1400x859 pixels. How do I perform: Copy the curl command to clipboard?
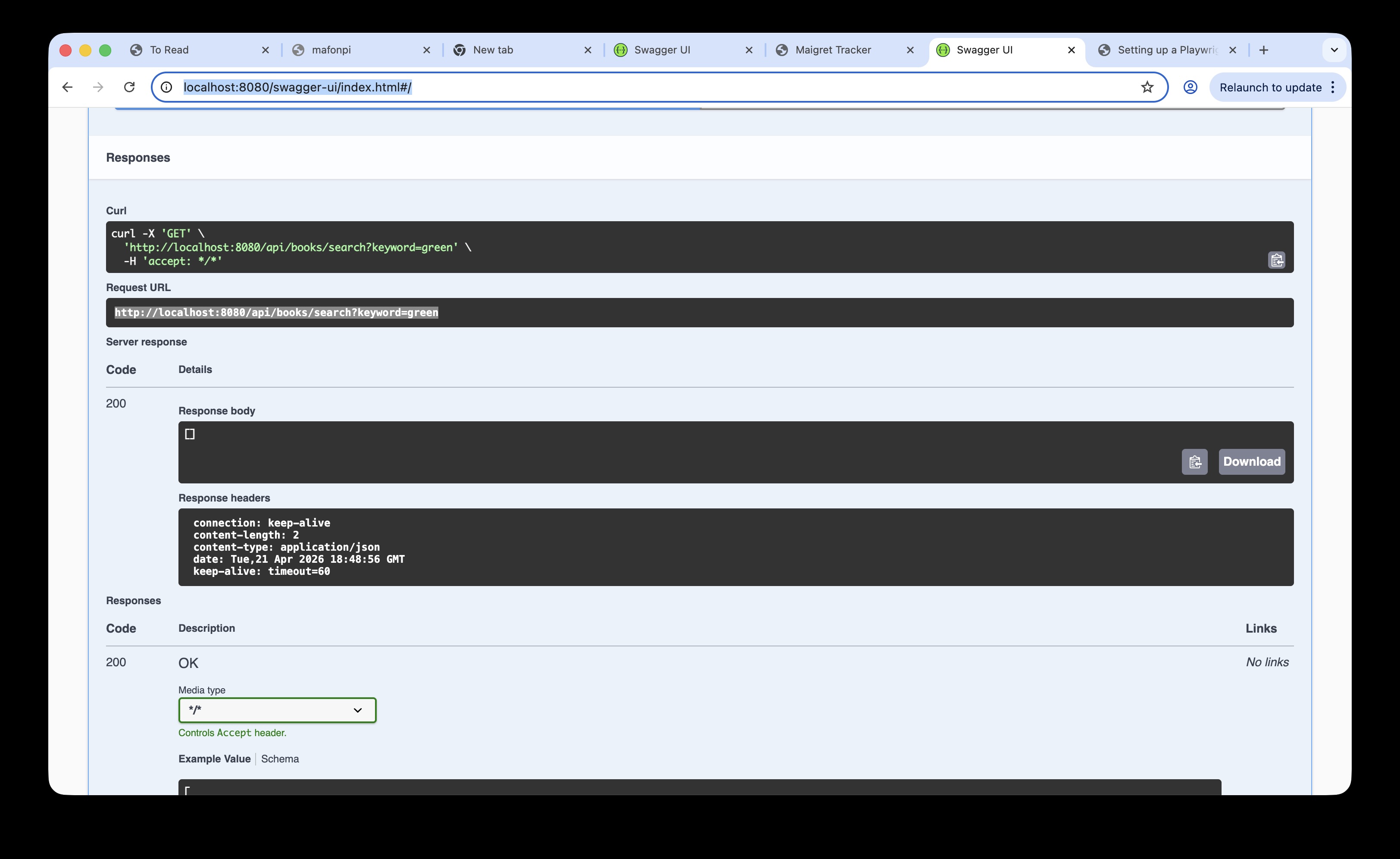[1276, 260]
